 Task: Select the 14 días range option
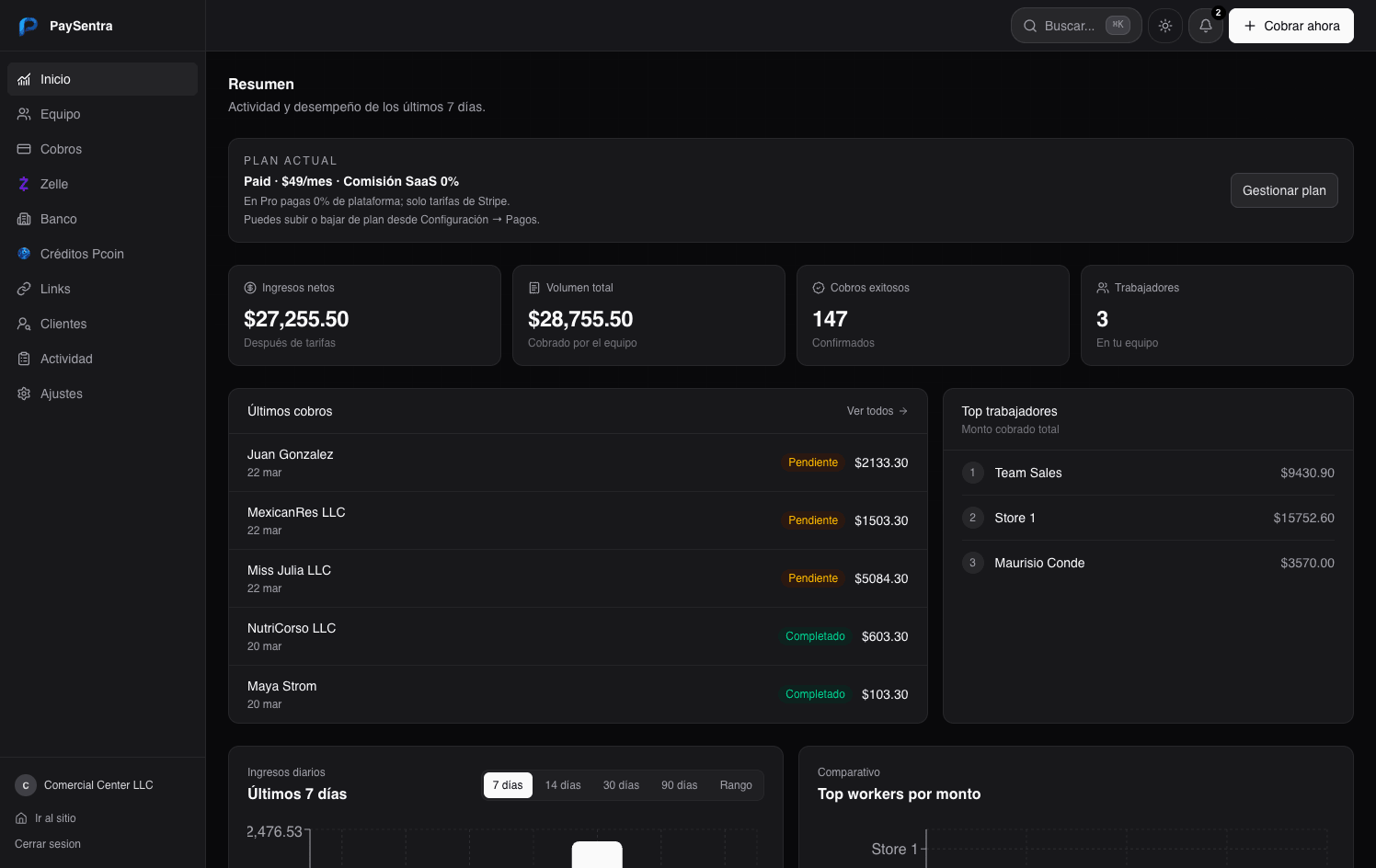click(563, 785)
